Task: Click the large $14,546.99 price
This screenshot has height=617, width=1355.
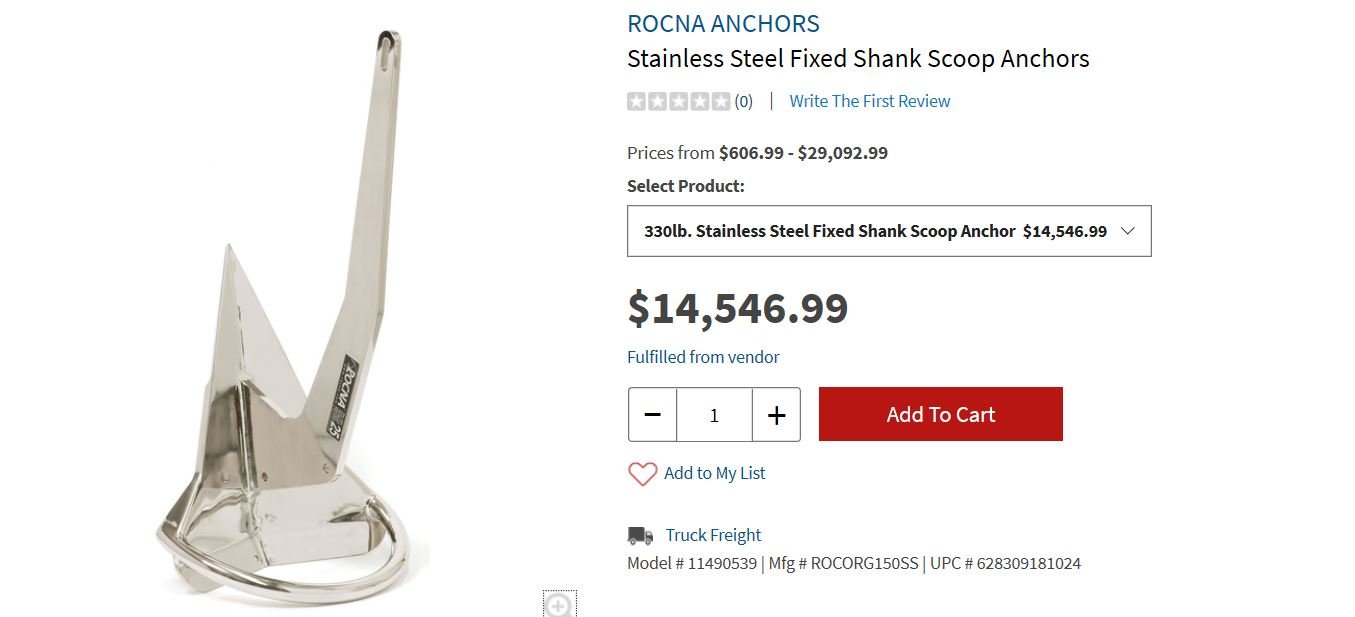Action: pos(738,308)
